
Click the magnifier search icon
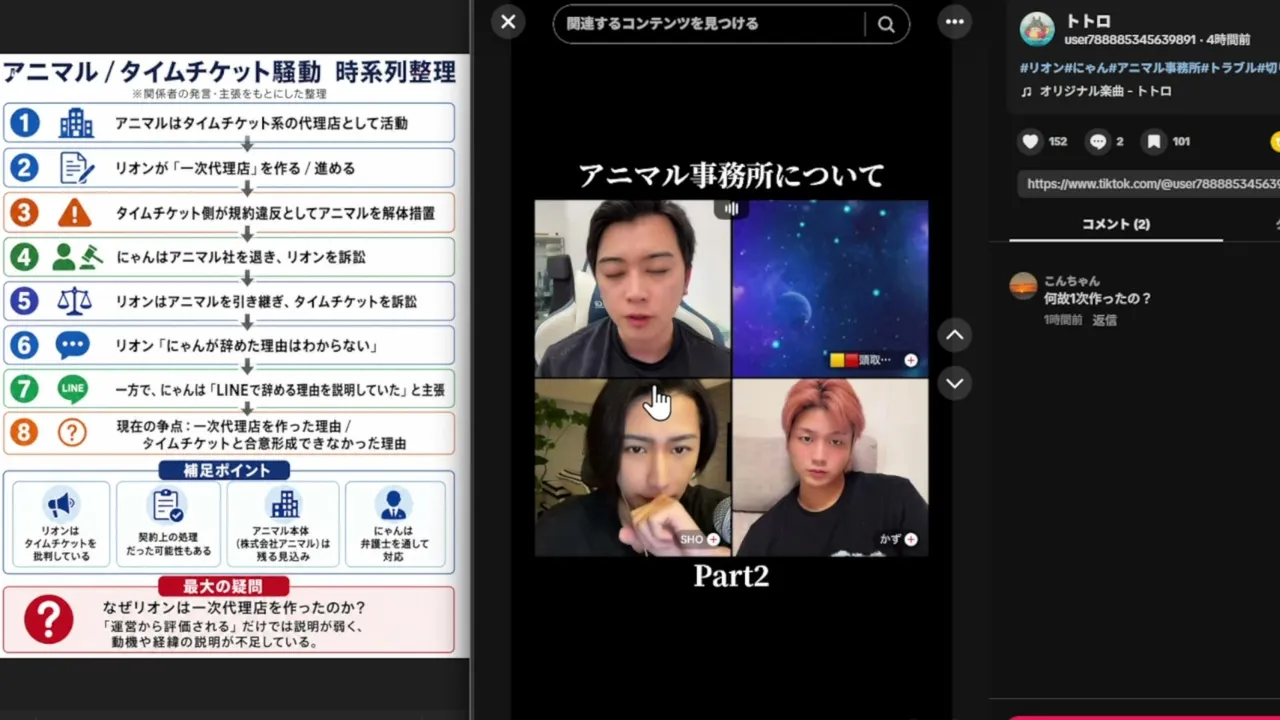click(x=886, y=25)
